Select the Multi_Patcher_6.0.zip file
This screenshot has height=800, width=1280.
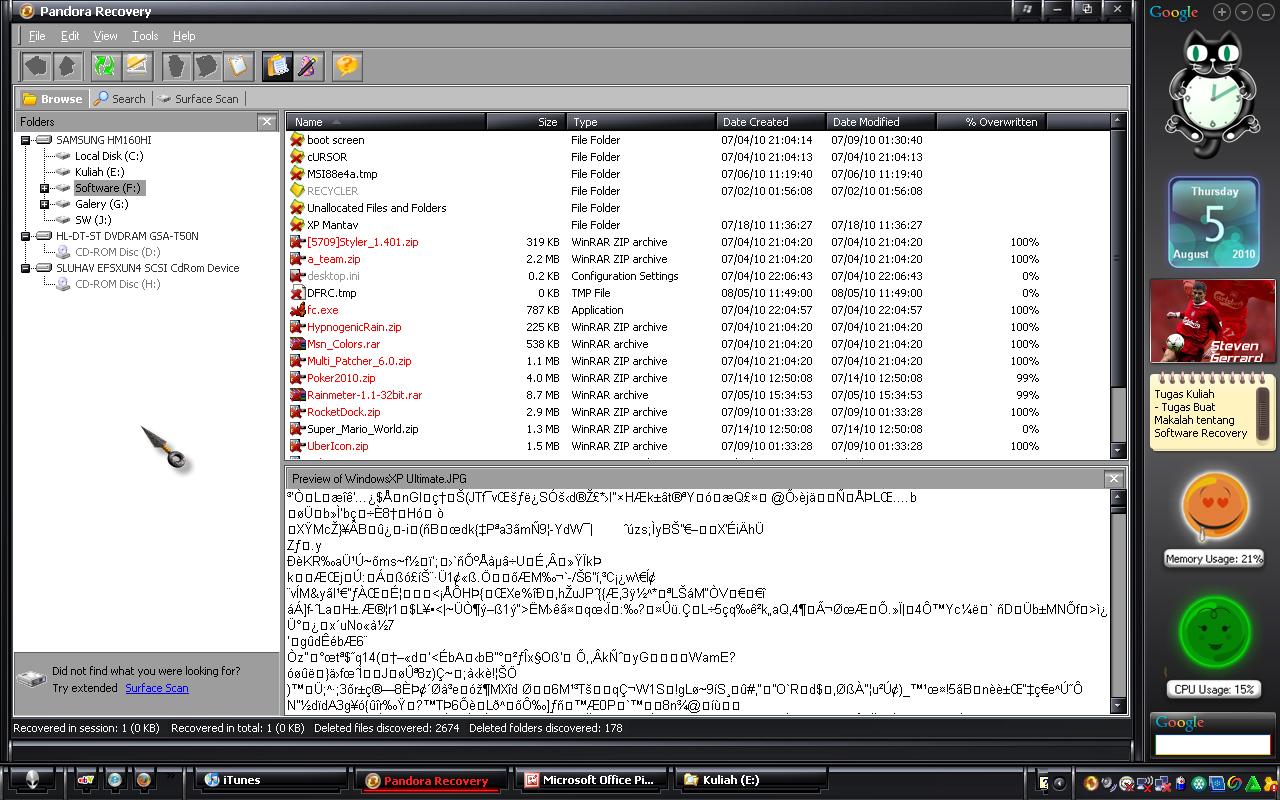359,361
